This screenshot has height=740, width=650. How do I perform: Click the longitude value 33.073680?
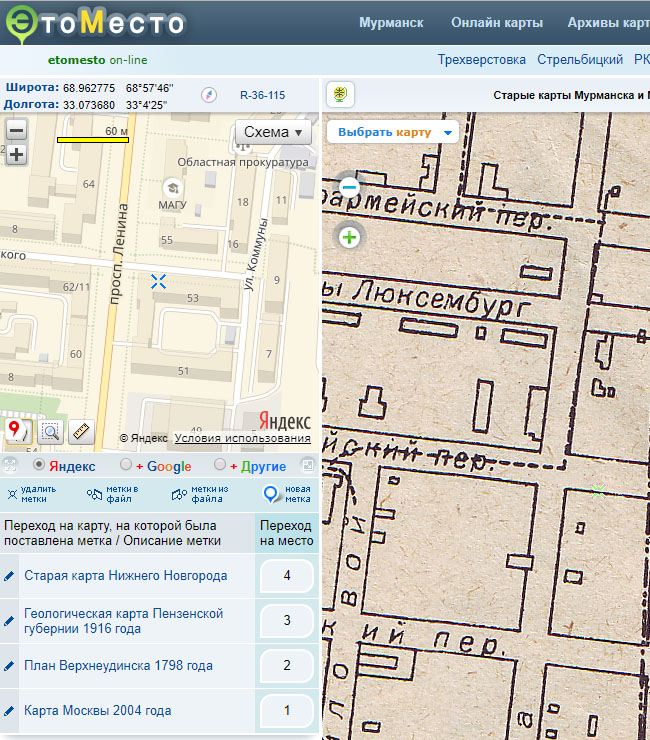click(89, 105)
